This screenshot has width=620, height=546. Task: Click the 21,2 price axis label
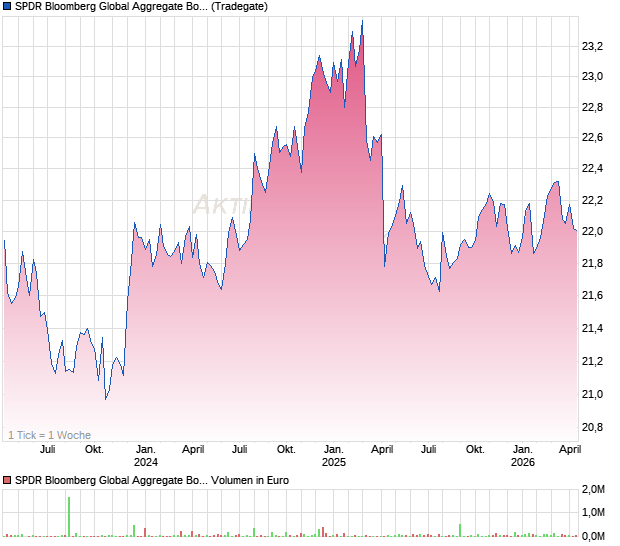click(x=592, y=361)
